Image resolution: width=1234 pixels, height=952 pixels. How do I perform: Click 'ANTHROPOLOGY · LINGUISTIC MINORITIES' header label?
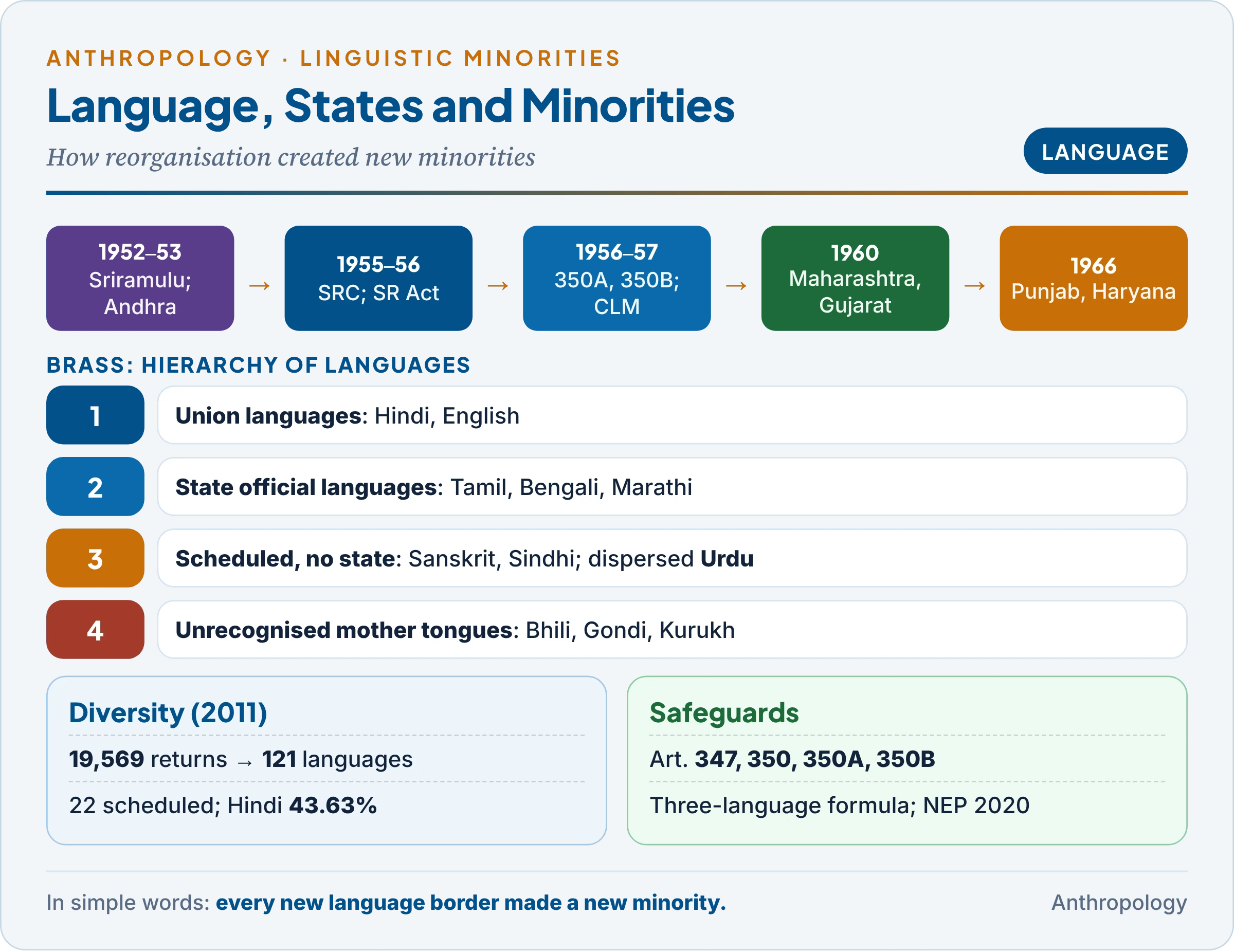[333, 58]
